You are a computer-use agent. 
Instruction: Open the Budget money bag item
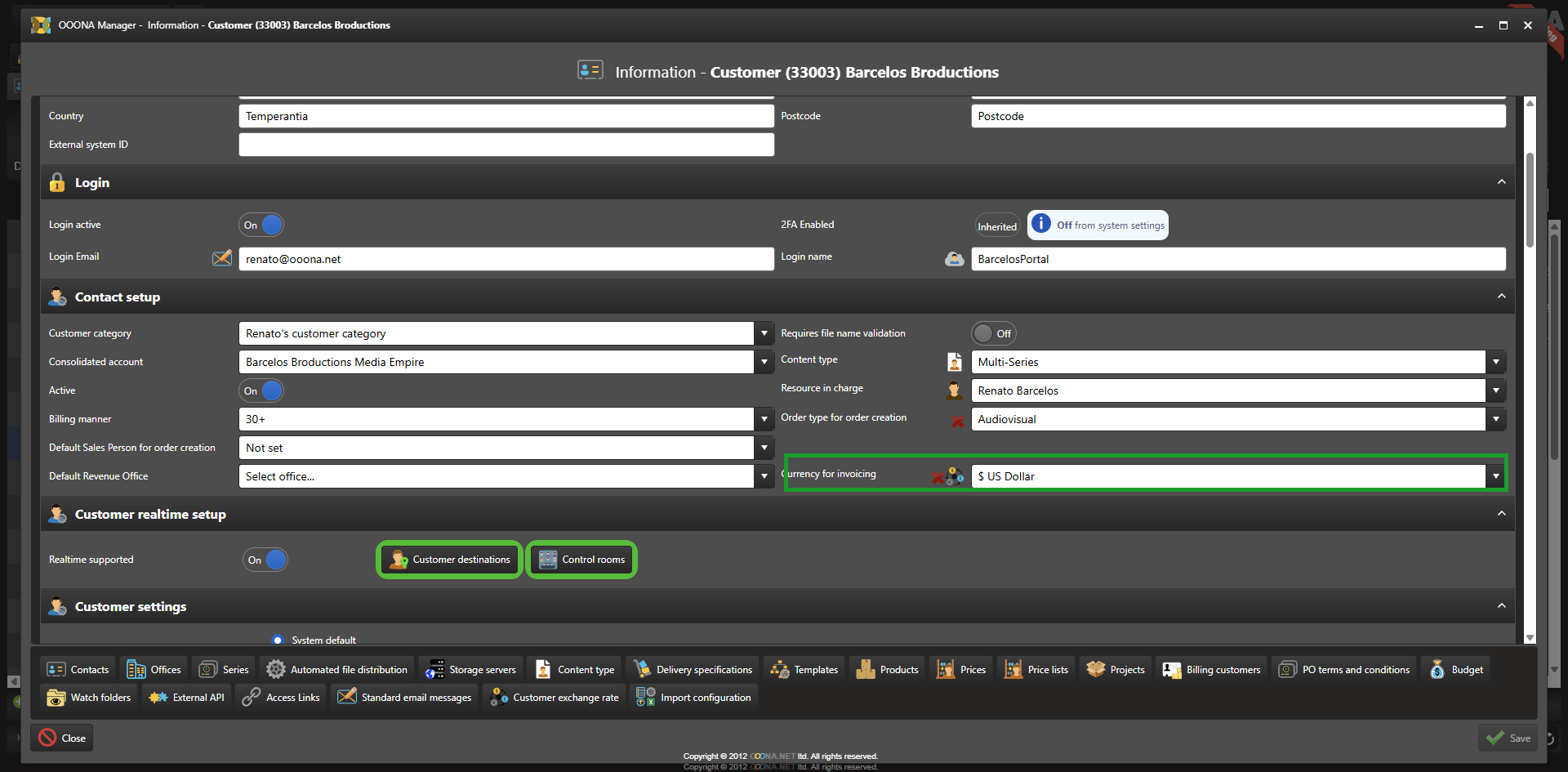(1456, 670)
